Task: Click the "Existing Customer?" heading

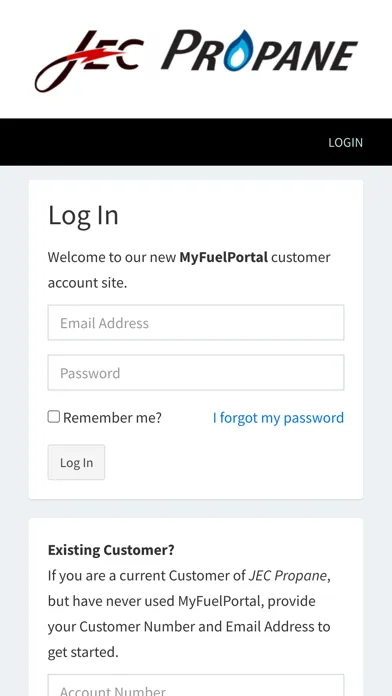Action: click(111, 550)
